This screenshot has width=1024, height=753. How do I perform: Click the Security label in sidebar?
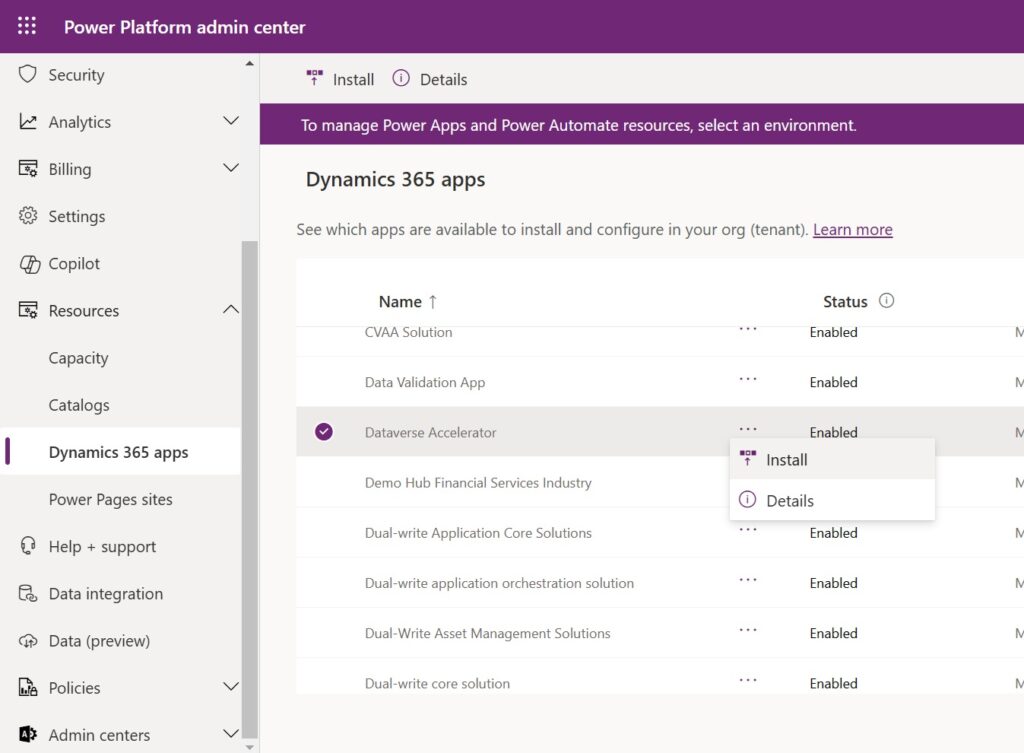[x=76, y=75]
